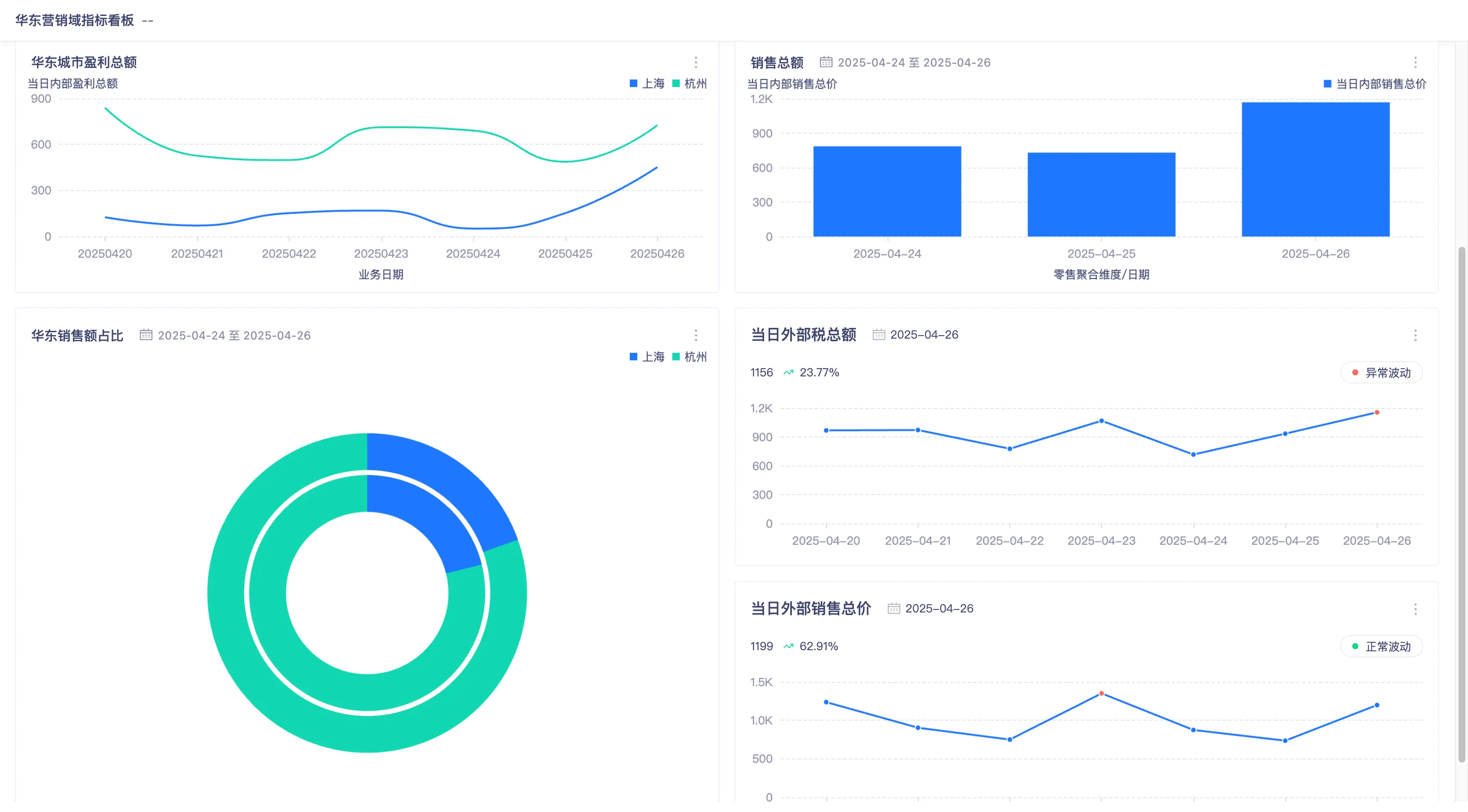Click the 异常波动 status badge

[1381, 373]
